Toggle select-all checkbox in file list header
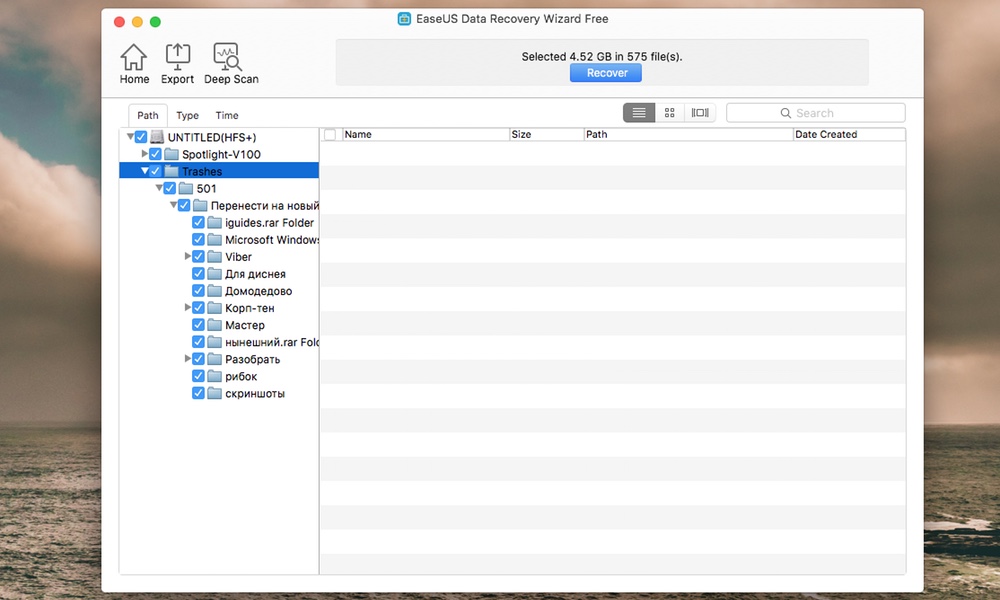This screenshot has height=600, width=1000. [330, 135]
